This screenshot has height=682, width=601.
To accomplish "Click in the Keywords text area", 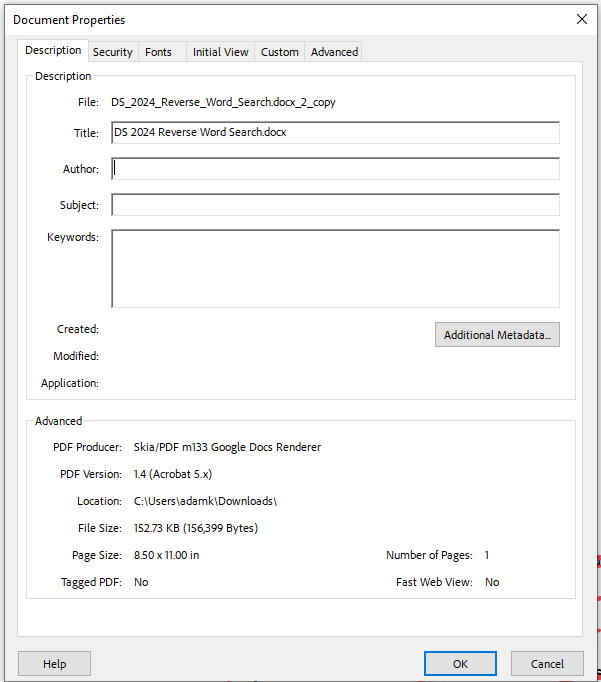I will point(335,269).
